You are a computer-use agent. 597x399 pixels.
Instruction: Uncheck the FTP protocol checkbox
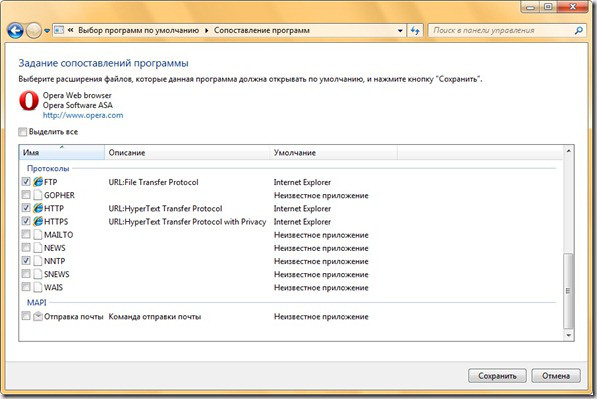coord(26,182)
